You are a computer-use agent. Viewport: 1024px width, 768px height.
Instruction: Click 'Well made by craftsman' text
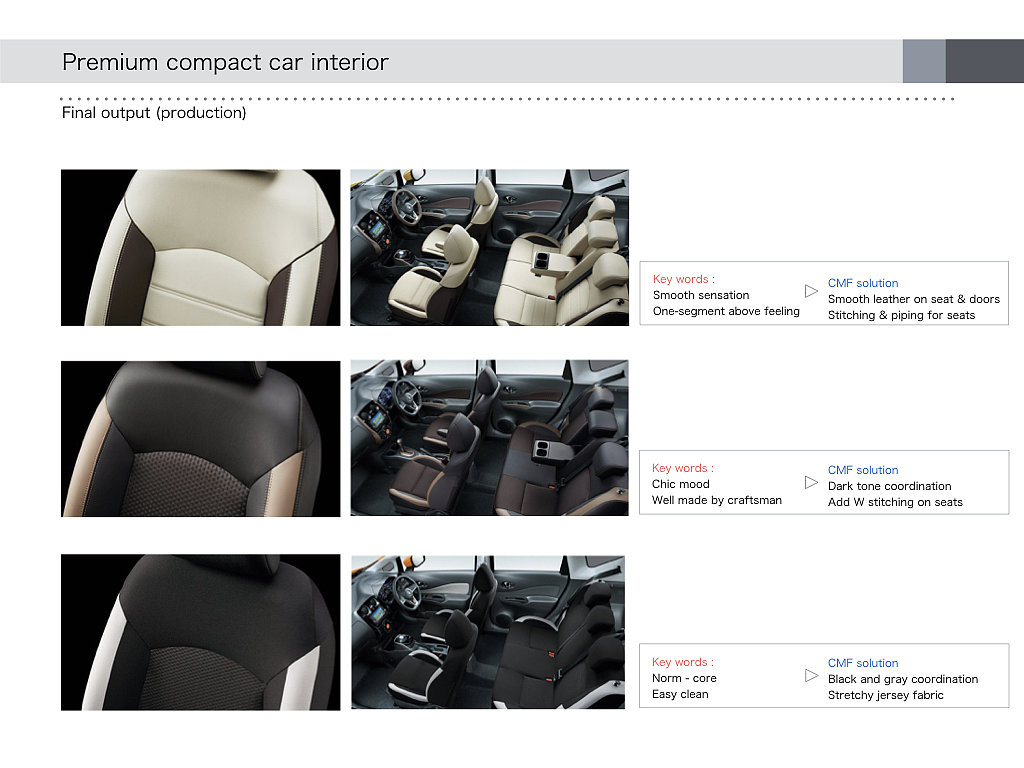[x=716, y=500]
